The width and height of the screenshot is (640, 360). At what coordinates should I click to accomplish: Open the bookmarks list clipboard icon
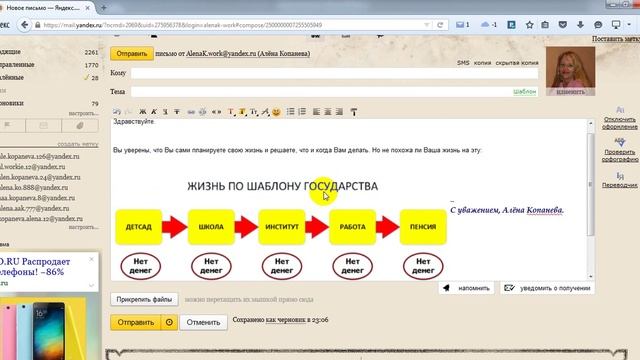[x=545, y=25]
